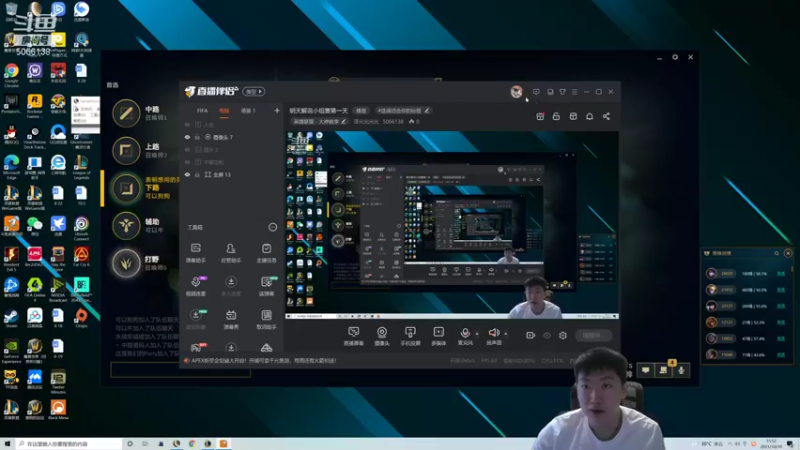Open the Steam desktop shortcut
This screenshot has width=800, height=450.
(11, 317)
